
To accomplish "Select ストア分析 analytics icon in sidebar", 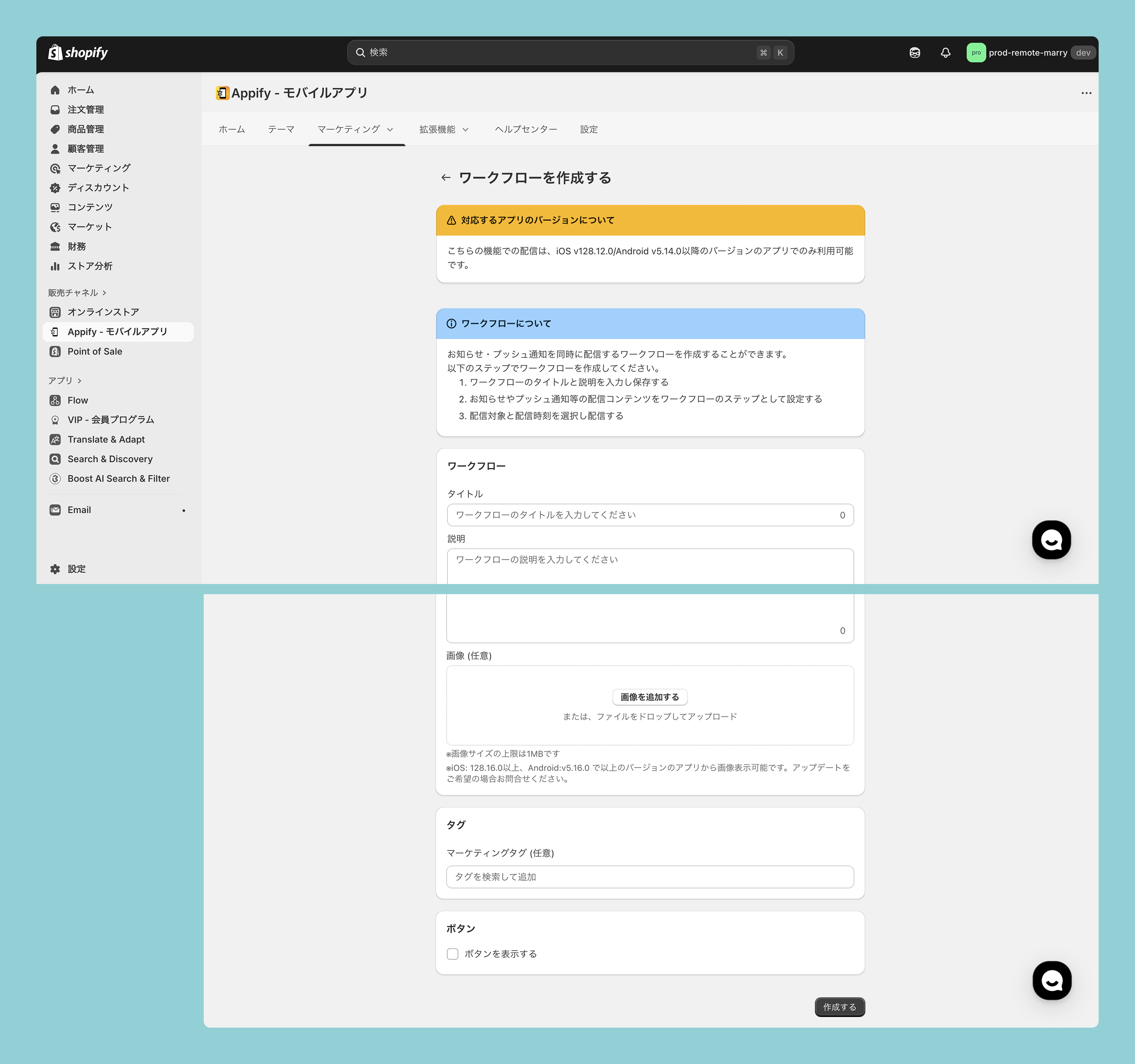I will coord(55,266).
